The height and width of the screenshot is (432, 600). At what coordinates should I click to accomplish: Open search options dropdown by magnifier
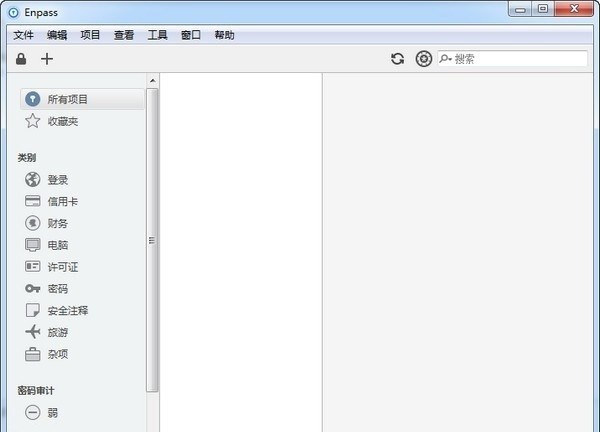(x=445, y=59)
